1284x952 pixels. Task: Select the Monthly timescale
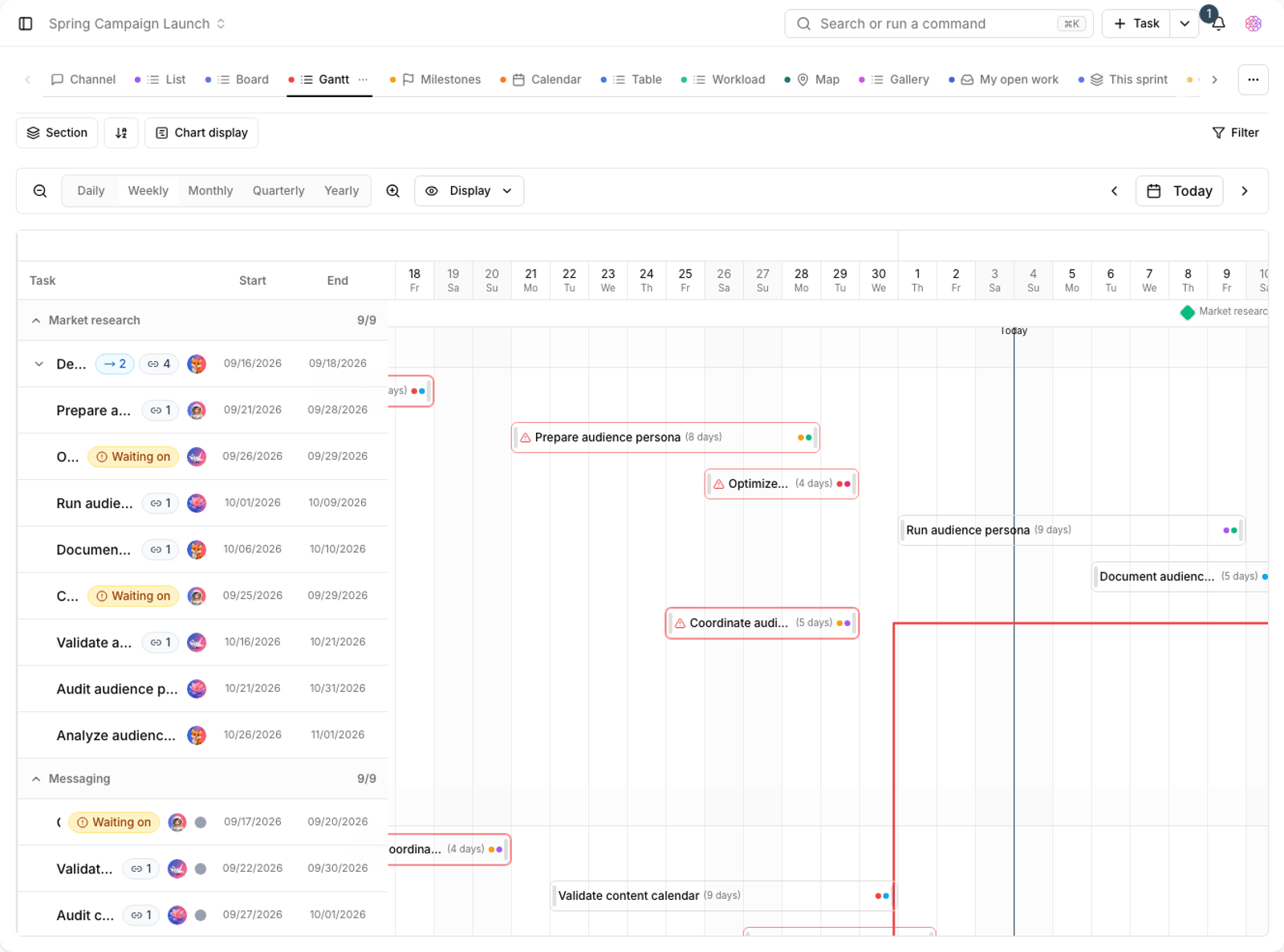tap(210, 191)
